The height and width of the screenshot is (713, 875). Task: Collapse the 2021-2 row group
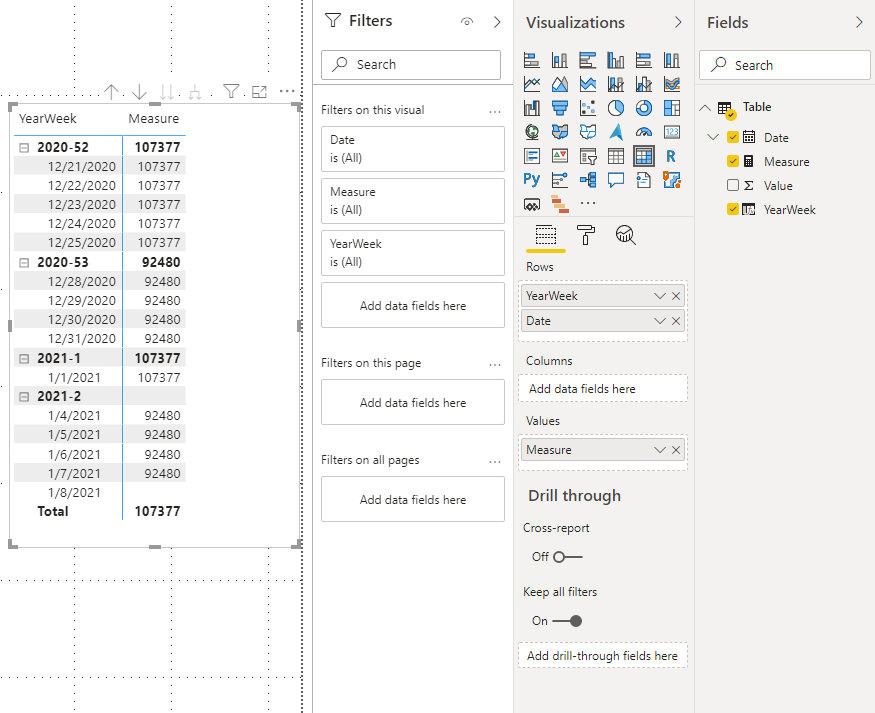(24, 397)
